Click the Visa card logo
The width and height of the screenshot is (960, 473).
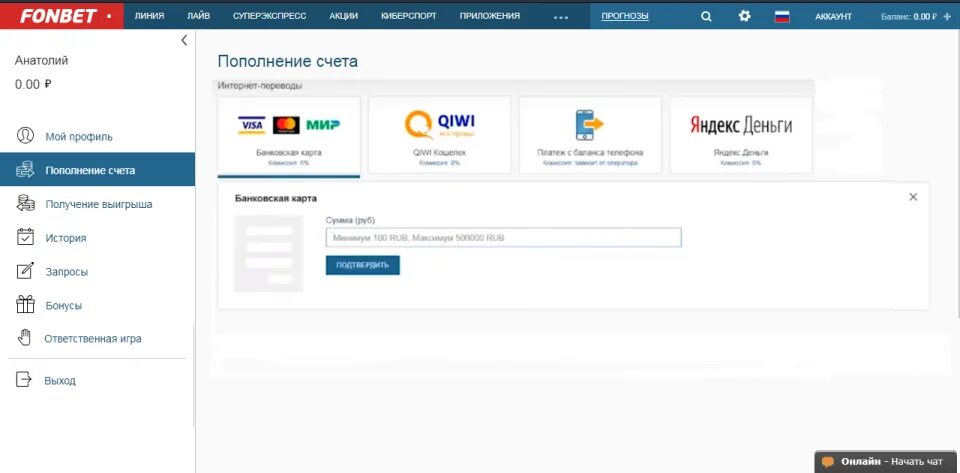point(251,125)
